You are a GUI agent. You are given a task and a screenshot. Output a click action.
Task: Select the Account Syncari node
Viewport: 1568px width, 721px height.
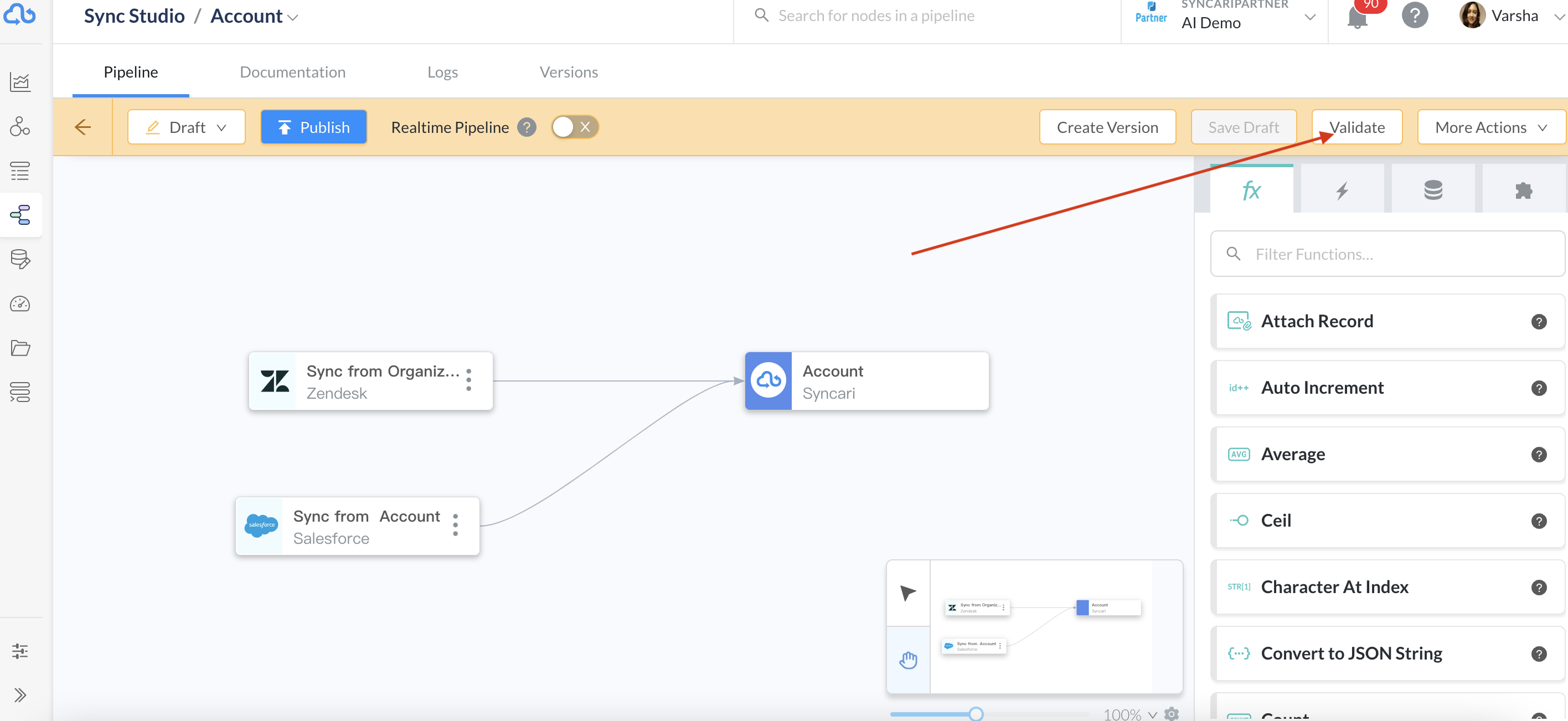[x=867, y=381]
